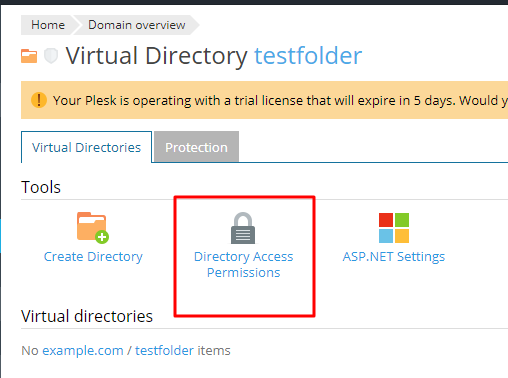508x378 pixels.
Task: Click the orange folder icon beside Virtual Directory title
Action: [29, 56]
